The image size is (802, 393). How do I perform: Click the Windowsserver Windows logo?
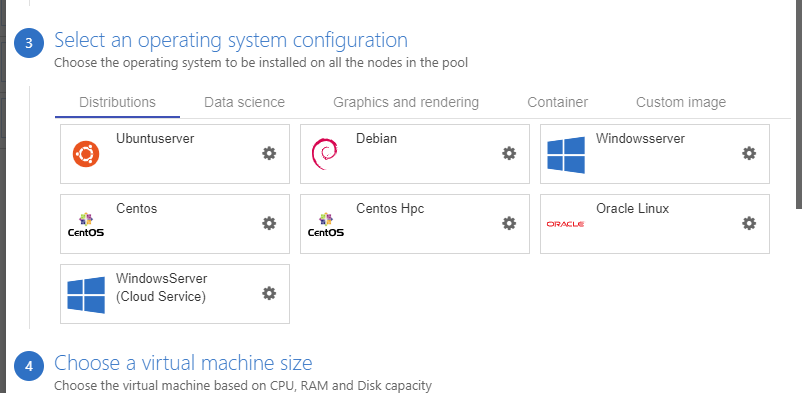[x=566, y=155]
